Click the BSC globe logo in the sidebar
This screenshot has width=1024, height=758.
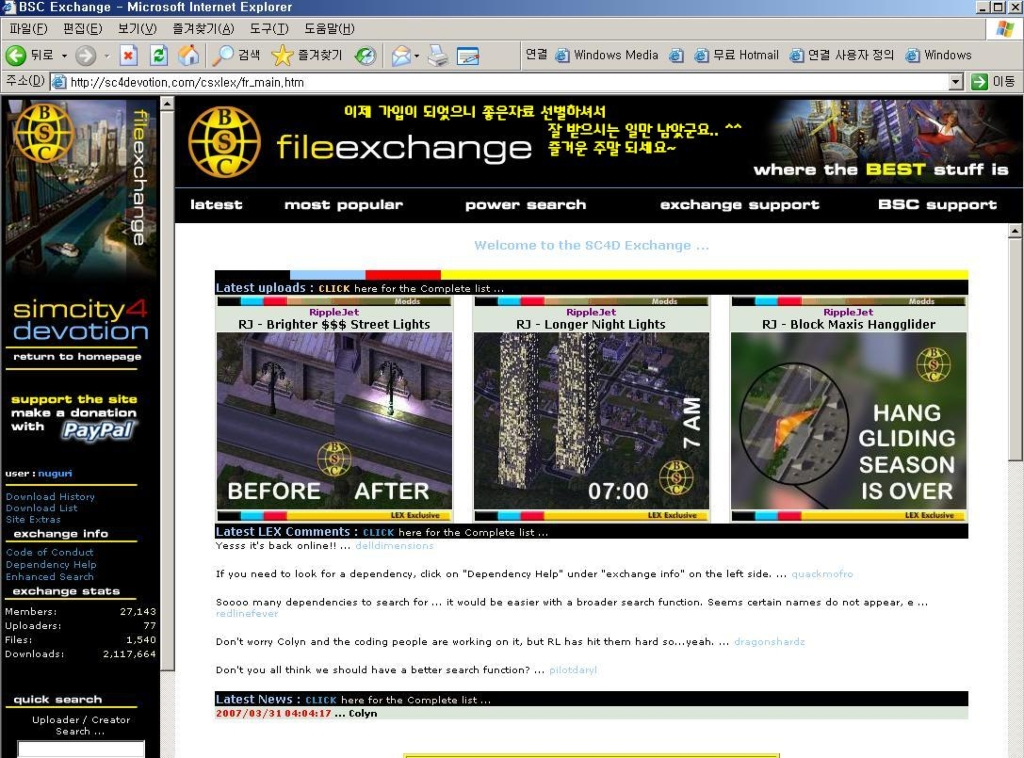[44, 133]
